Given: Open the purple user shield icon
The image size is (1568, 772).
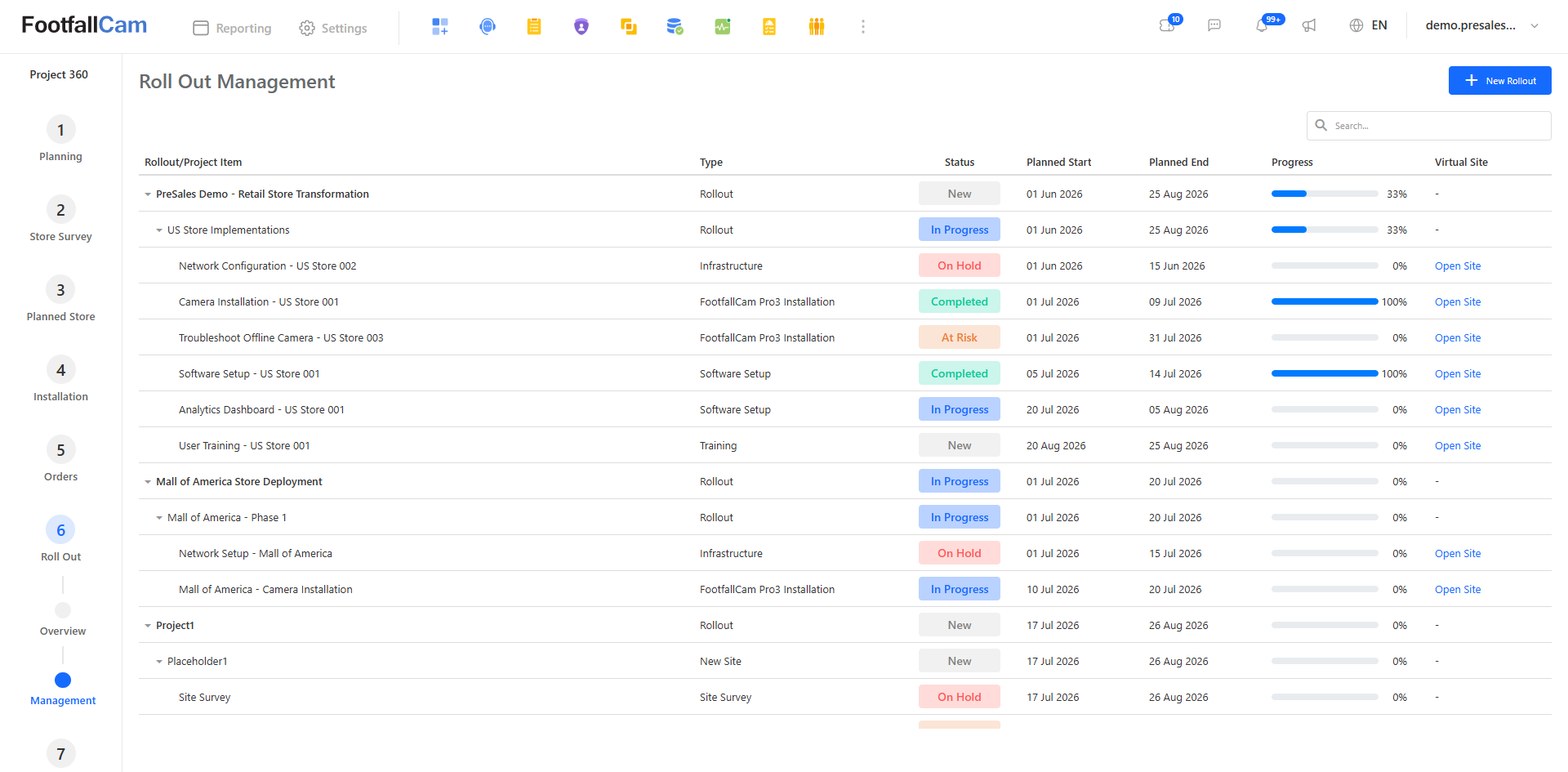Looking at the screenshot, I should tap(581, 27).
